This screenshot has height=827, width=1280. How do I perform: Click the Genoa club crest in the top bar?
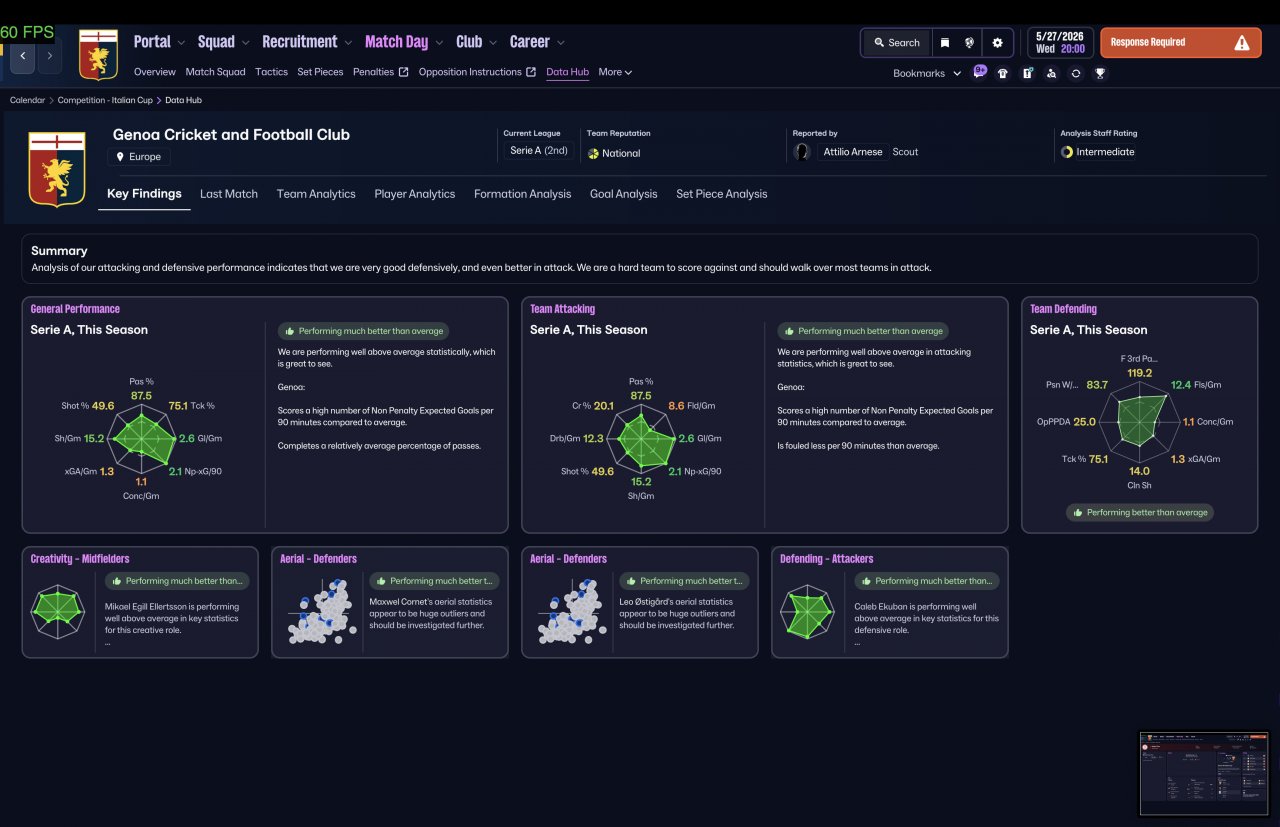point(98,54)
